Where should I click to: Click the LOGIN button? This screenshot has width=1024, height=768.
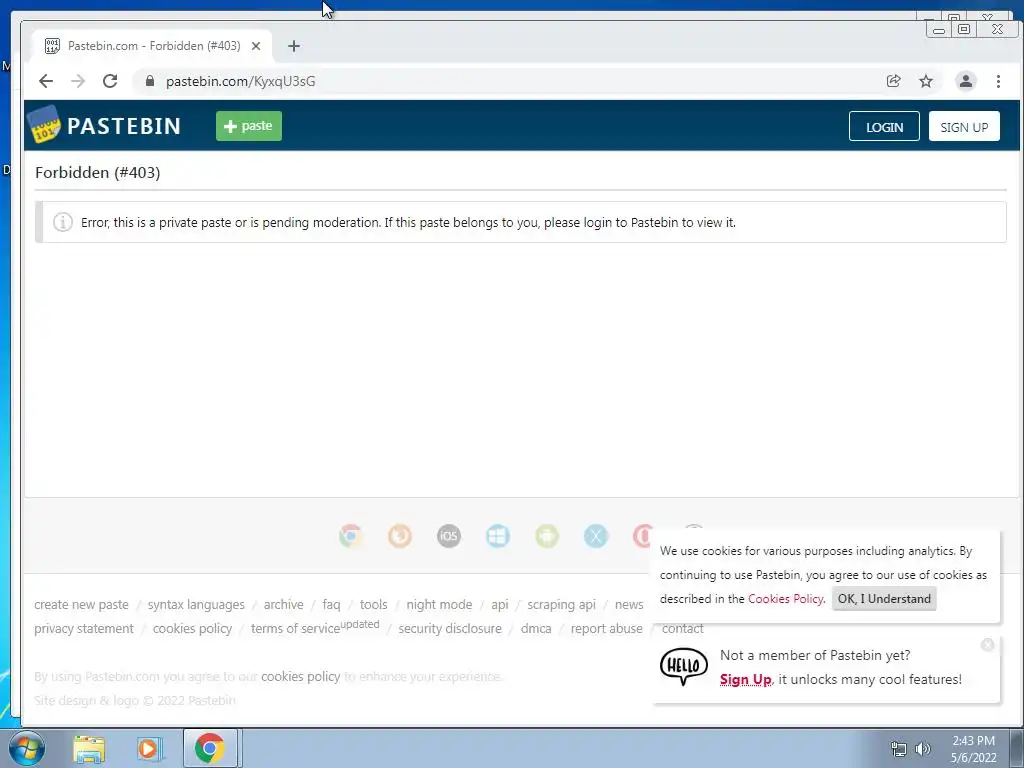tap(884, 127)
